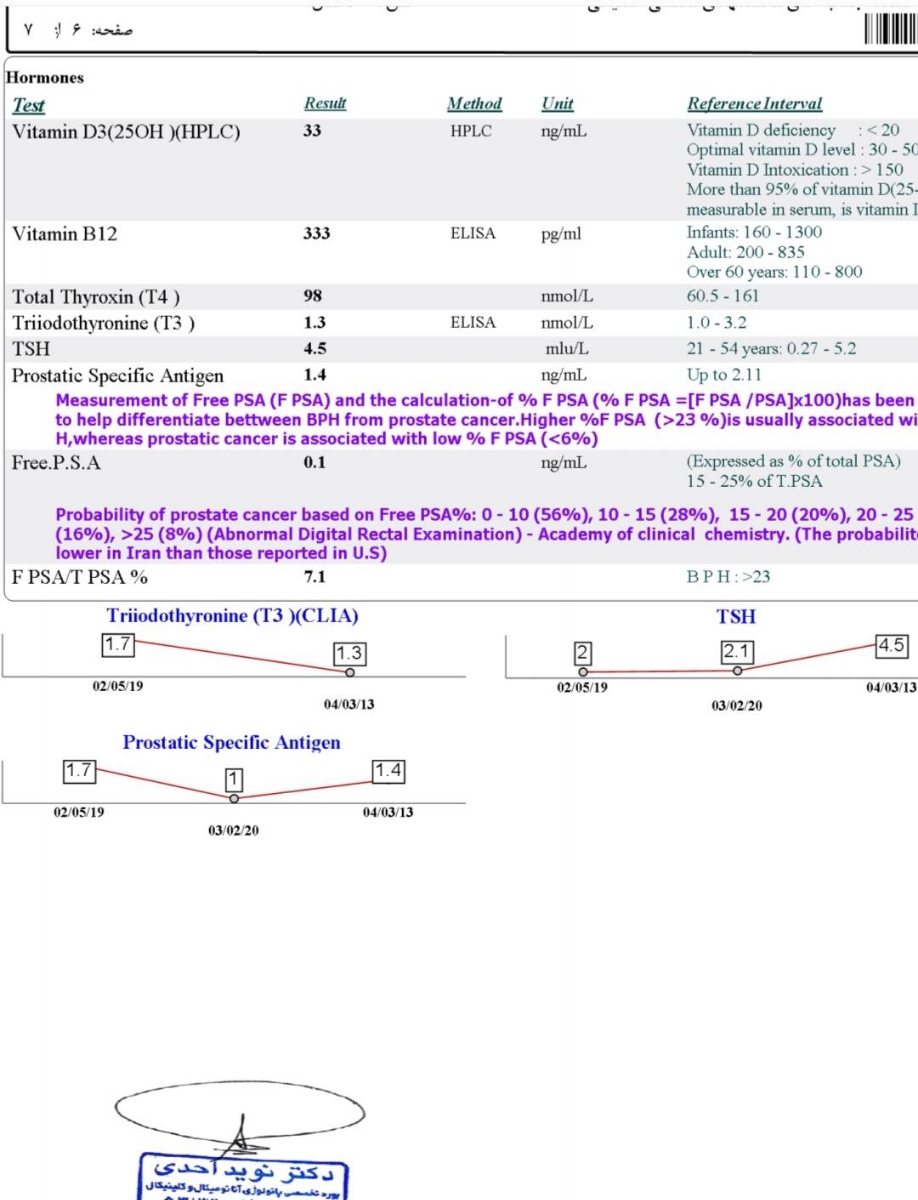Click the Vitamin B12 result 333
The width and height of the screenshot is (918, 1200).
tap(316, 233)
